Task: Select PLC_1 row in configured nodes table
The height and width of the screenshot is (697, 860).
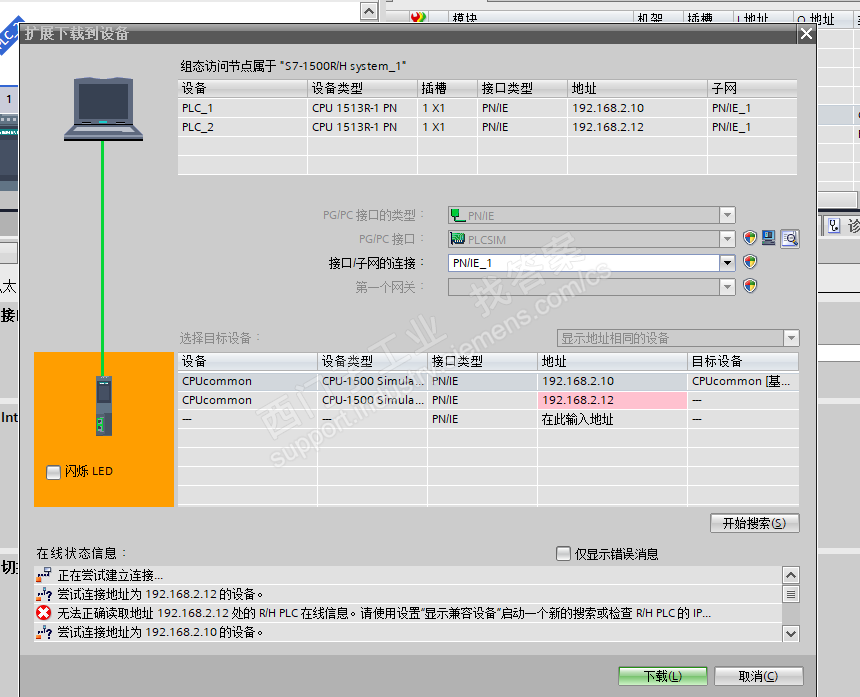Action: click(487, 108)
